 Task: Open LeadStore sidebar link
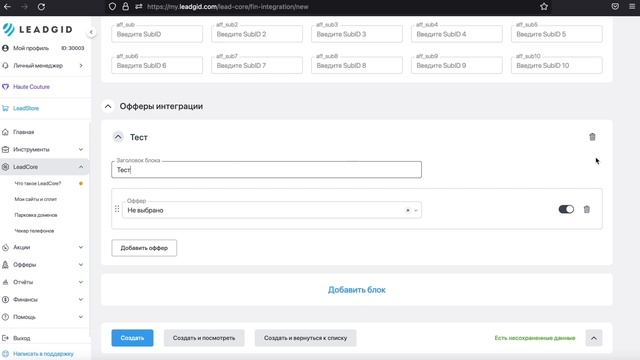coord(26,109)
